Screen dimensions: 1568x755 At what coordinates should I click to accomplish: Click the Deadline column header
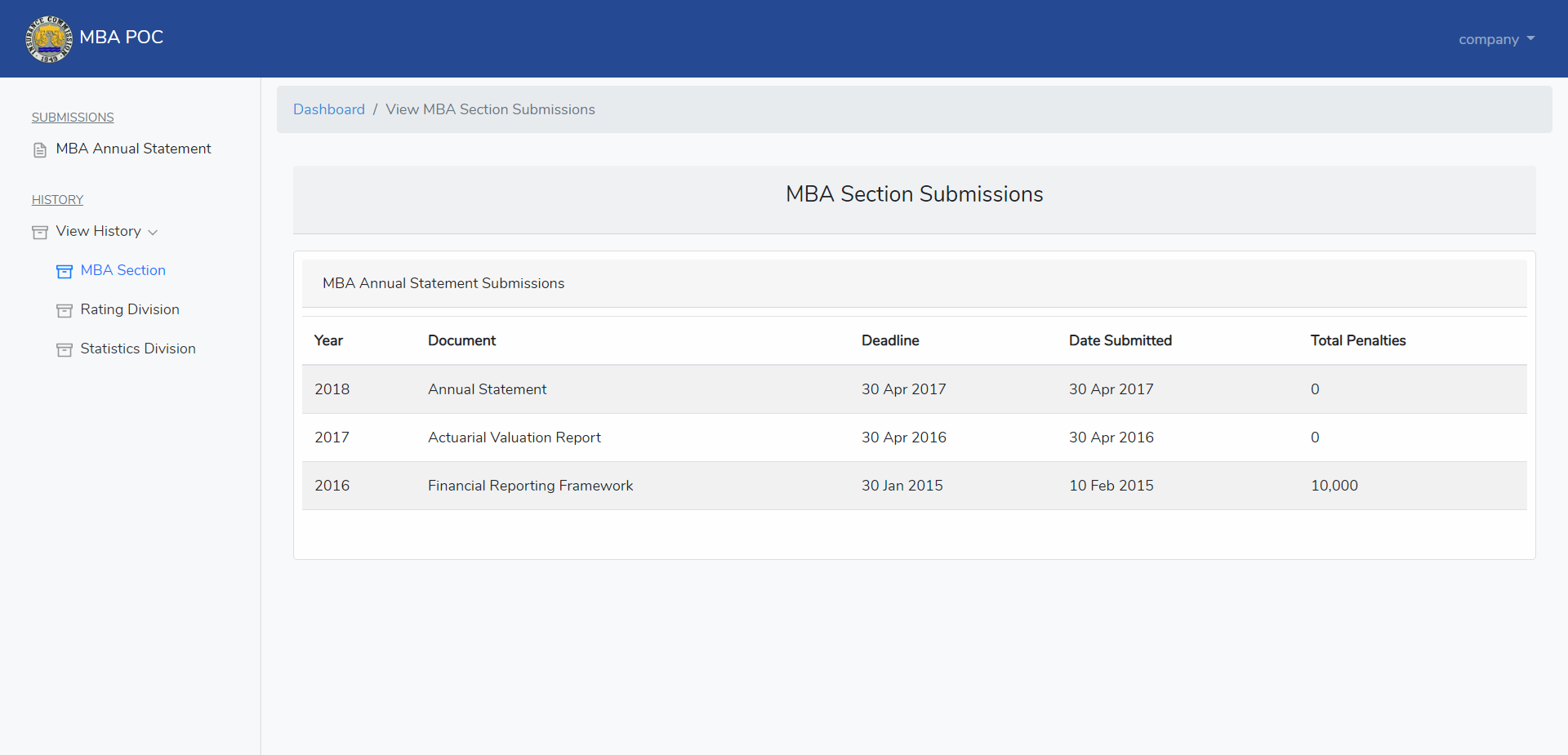(x=890, y=340)
